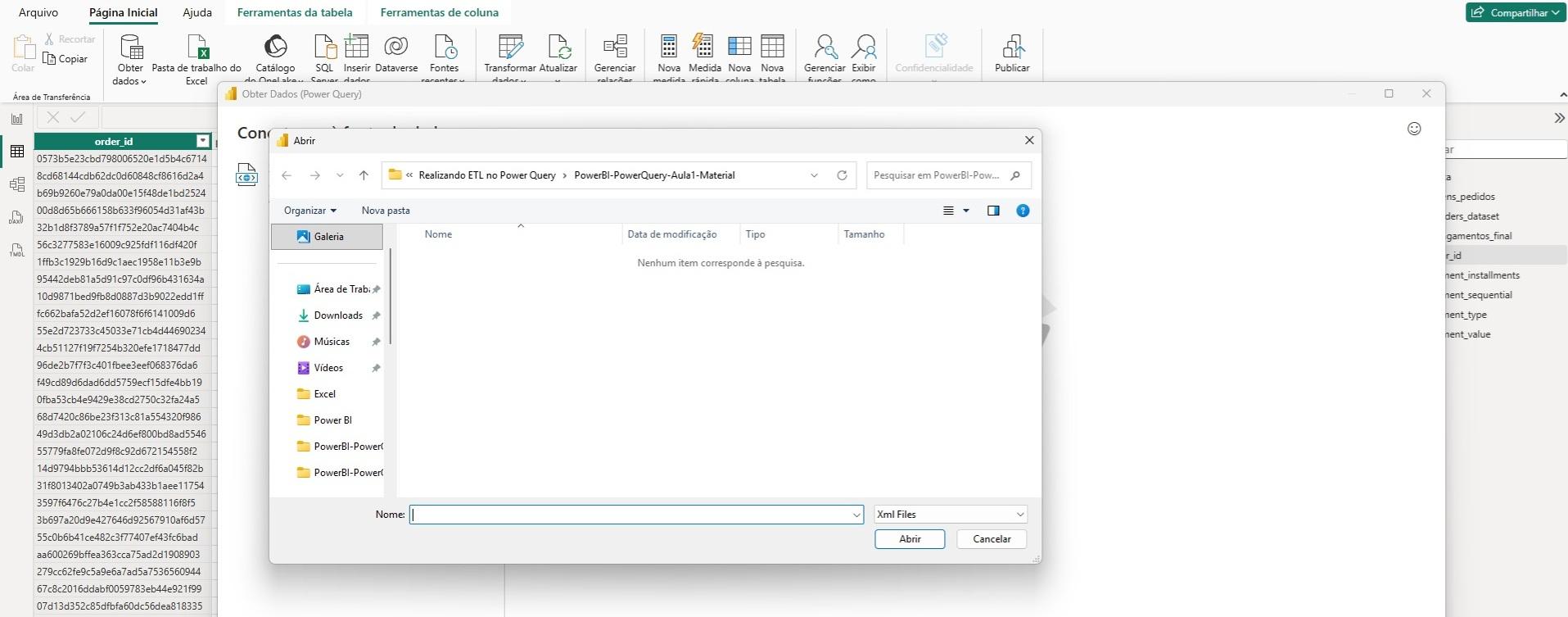The width and height of the screenshot is (1568, 617).
Task: Connect to SQL Server source
Action: [x=324, y=59]
